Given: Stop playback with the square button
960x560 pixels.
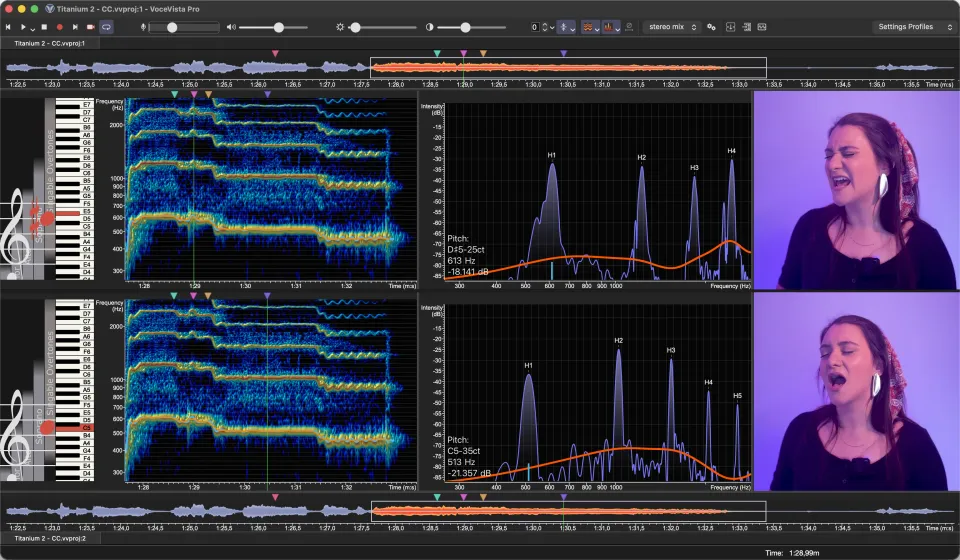Looking at the screenshot, I should pyautogui.click(x=44, y=27).
